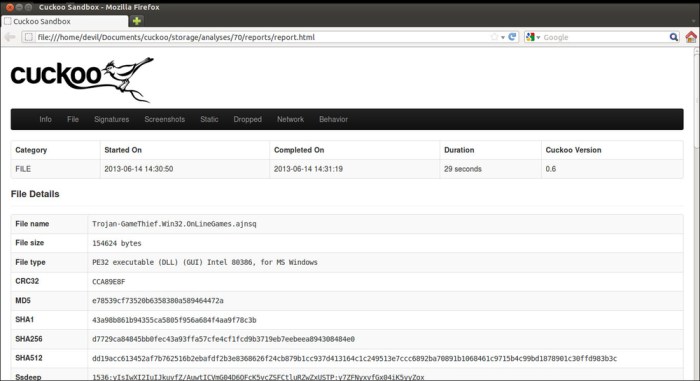
Task: Click the SHA256 row label
Action: (29, 339)
